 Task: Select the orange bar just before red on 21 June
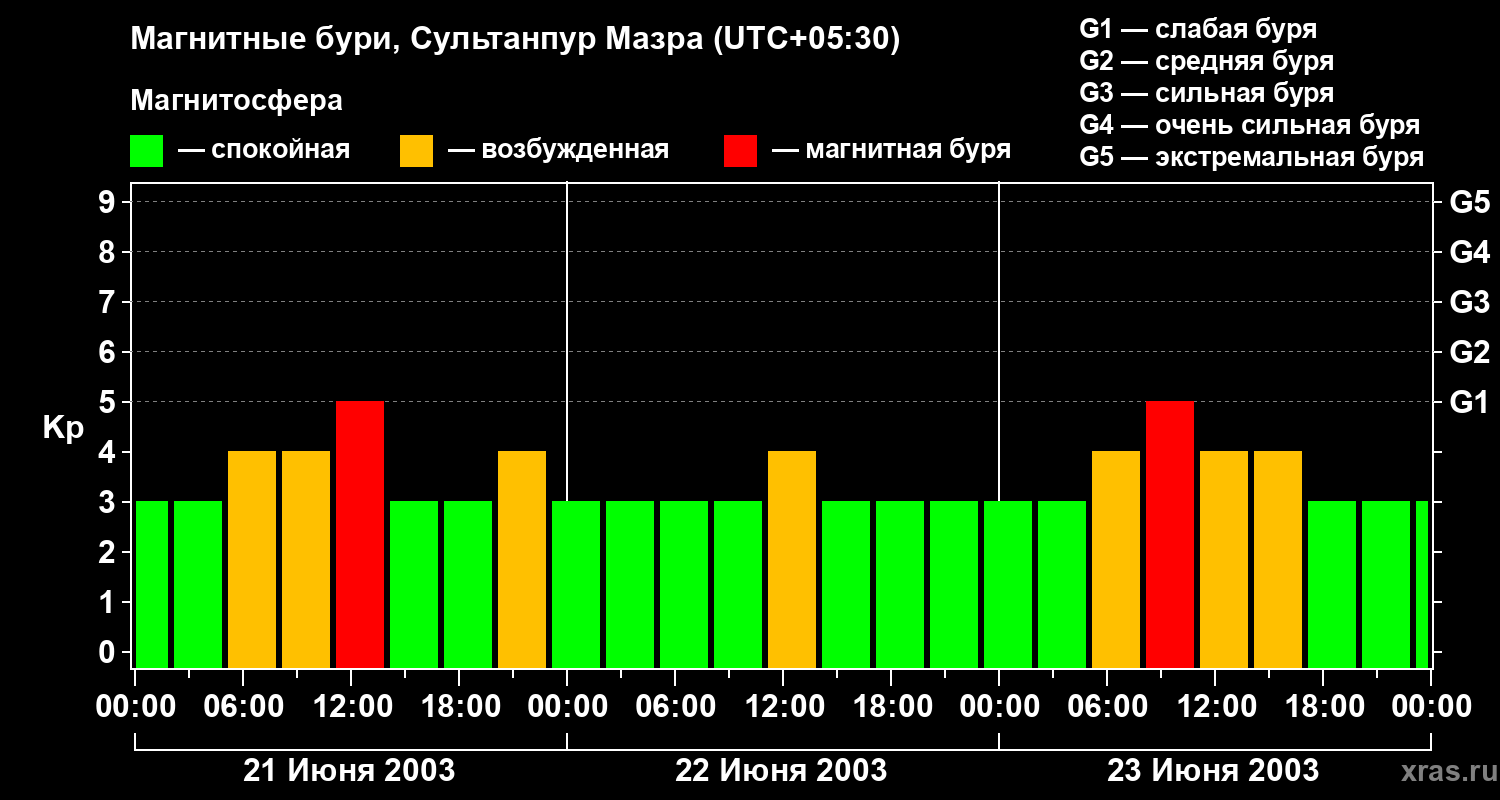click(306, 560)
